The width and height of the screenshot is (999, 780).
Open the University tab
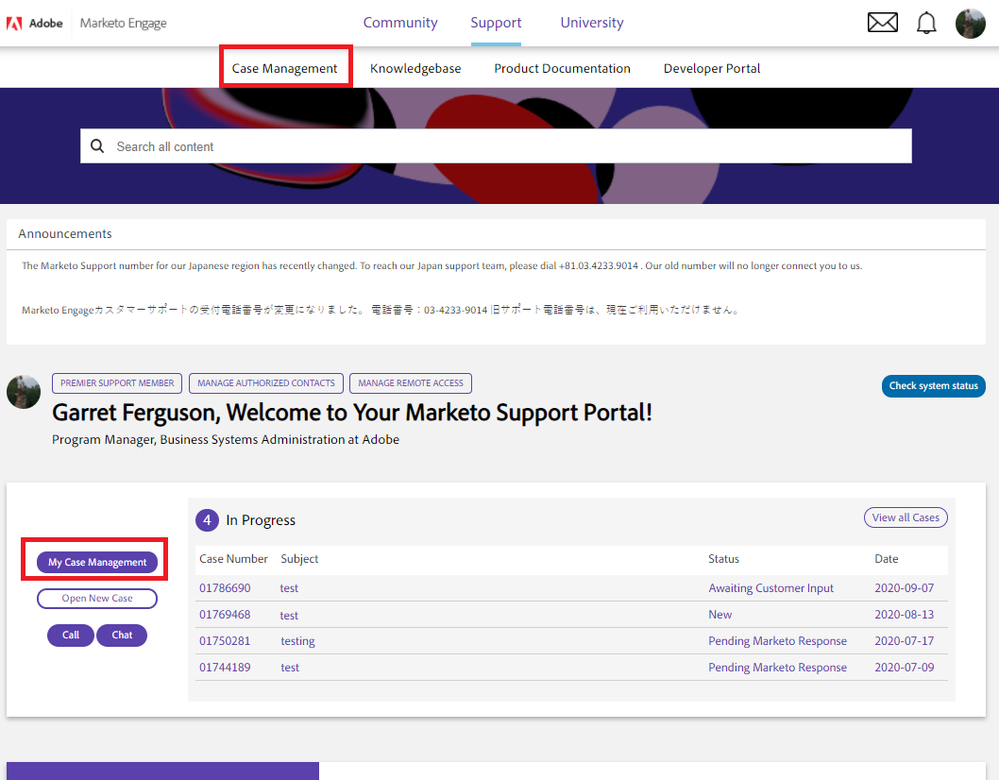[x=591, y=22]
